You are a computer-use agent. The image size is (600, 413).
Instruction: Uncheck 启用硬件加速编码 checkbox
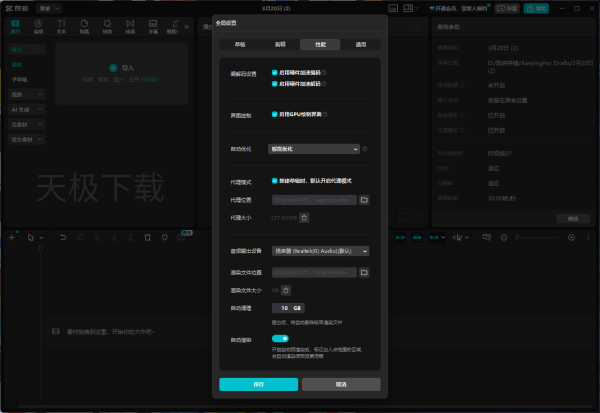(x=275, y=73)
